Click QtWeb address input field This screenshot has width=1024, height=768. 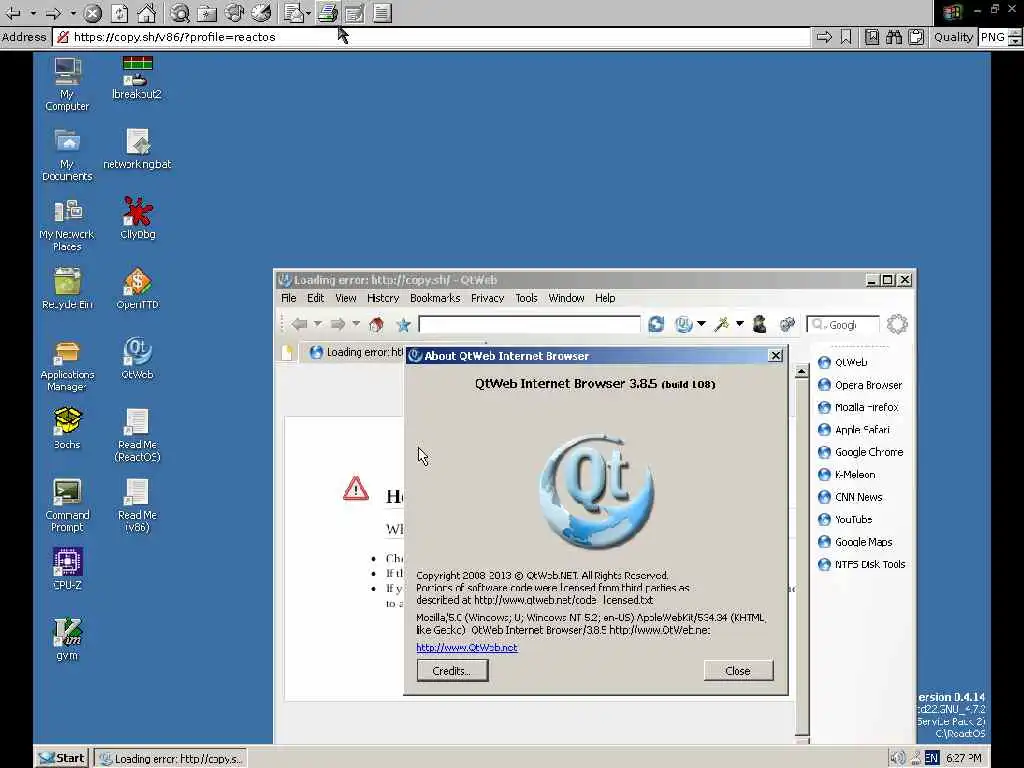pos(530,325)
